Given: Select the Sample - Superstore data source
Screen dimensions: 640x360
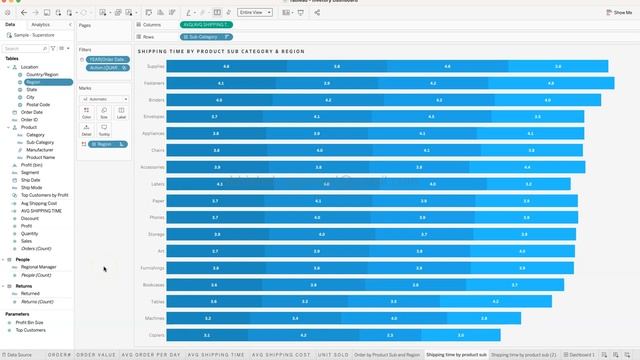Looking at the screenshot, I should [x=31, y=35].
